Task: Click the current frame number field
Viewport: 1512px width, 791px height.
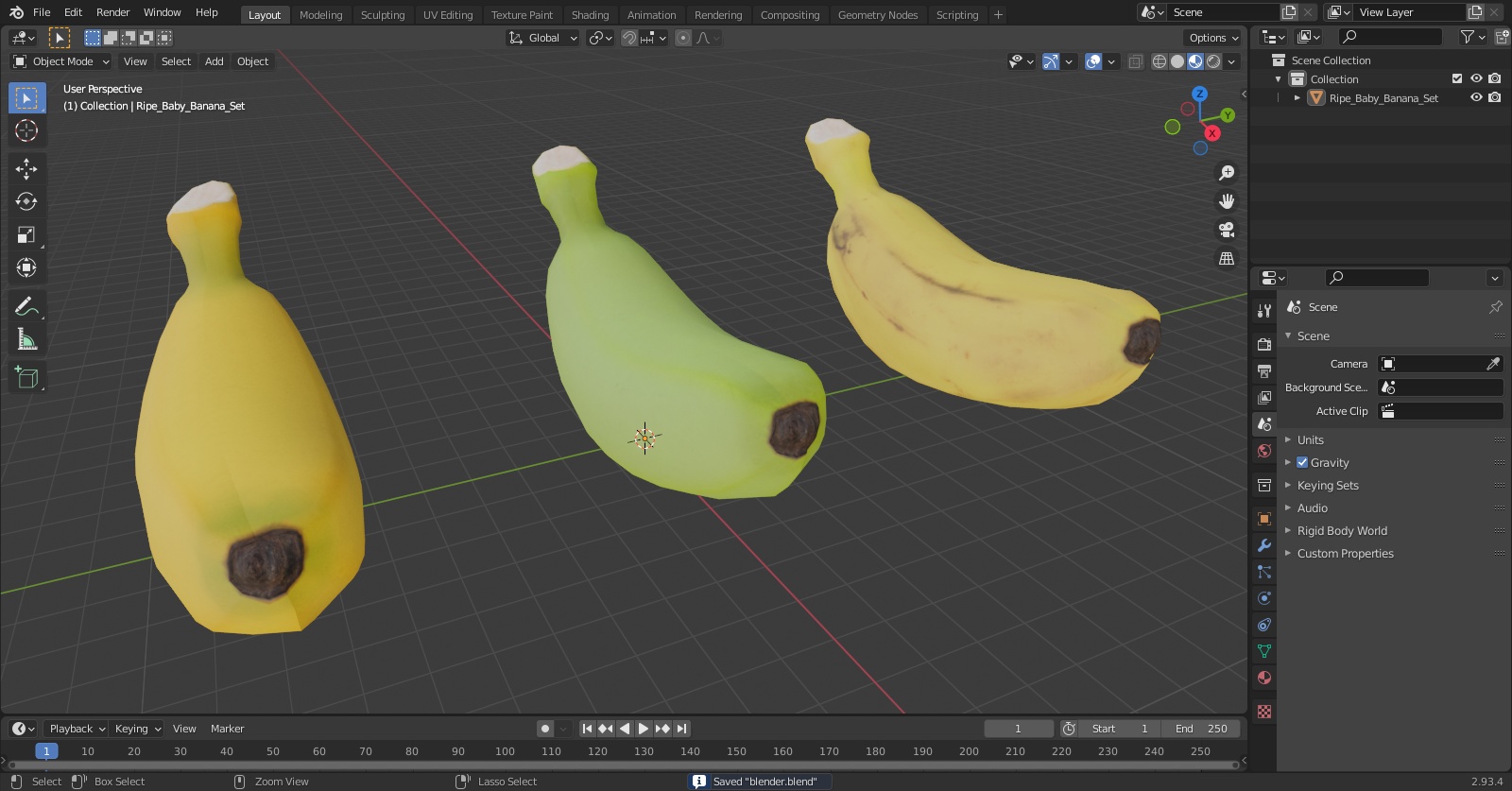Action: click(x=1018, y=729)
